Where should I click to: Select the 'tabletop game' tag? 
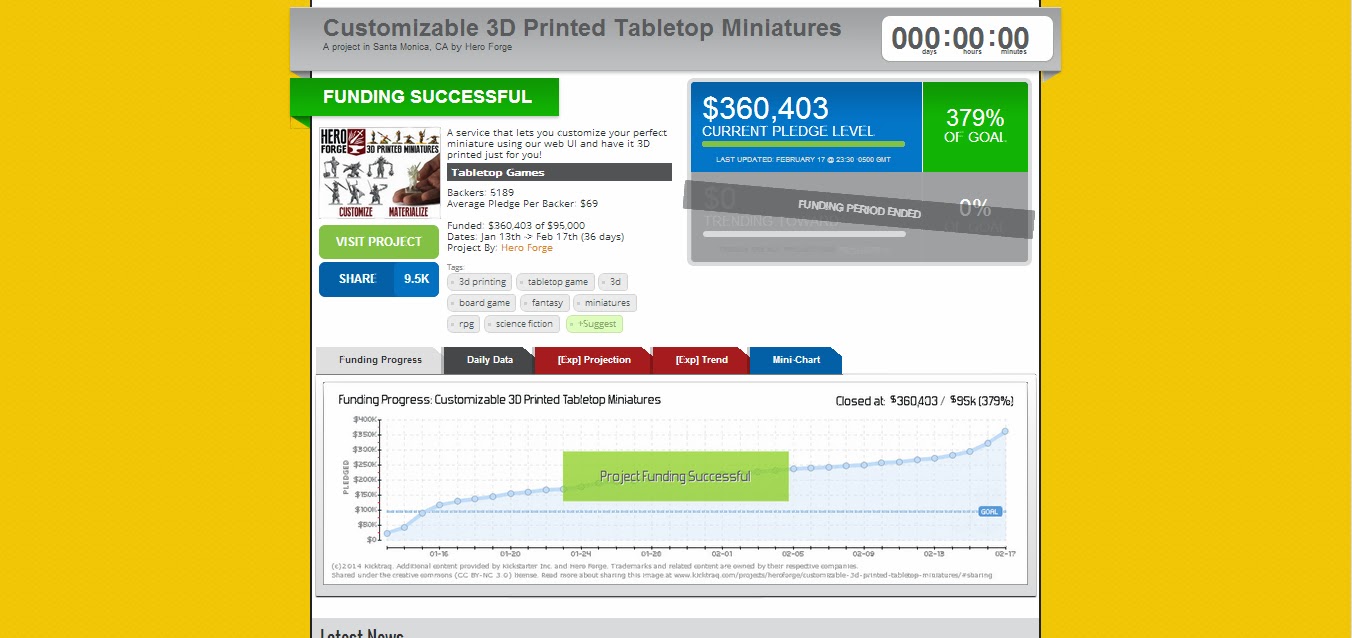556,282
